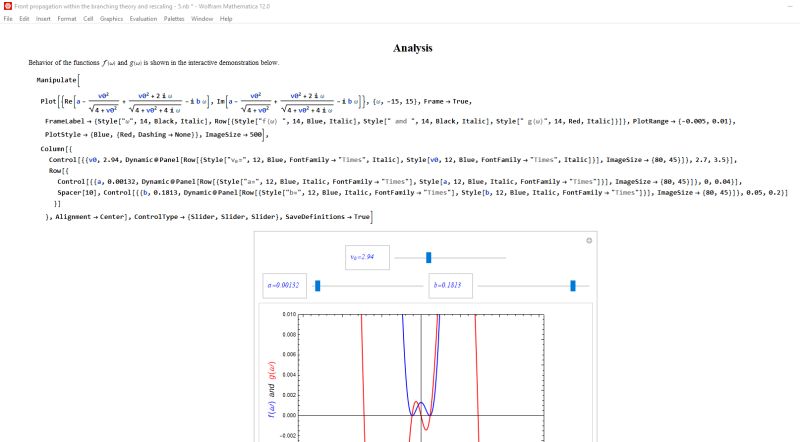
Task: Click the Column[{ line in code
Action: click(x=56, y=149)
